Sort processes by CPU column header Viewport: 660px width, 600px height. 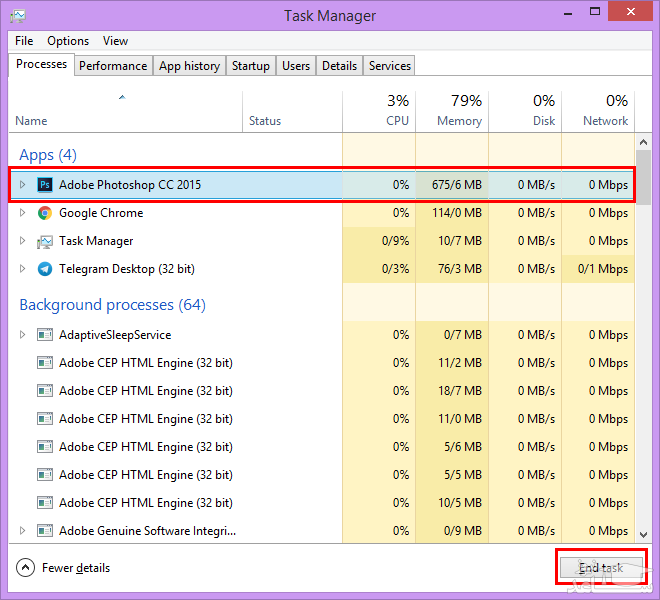[380, 111]
